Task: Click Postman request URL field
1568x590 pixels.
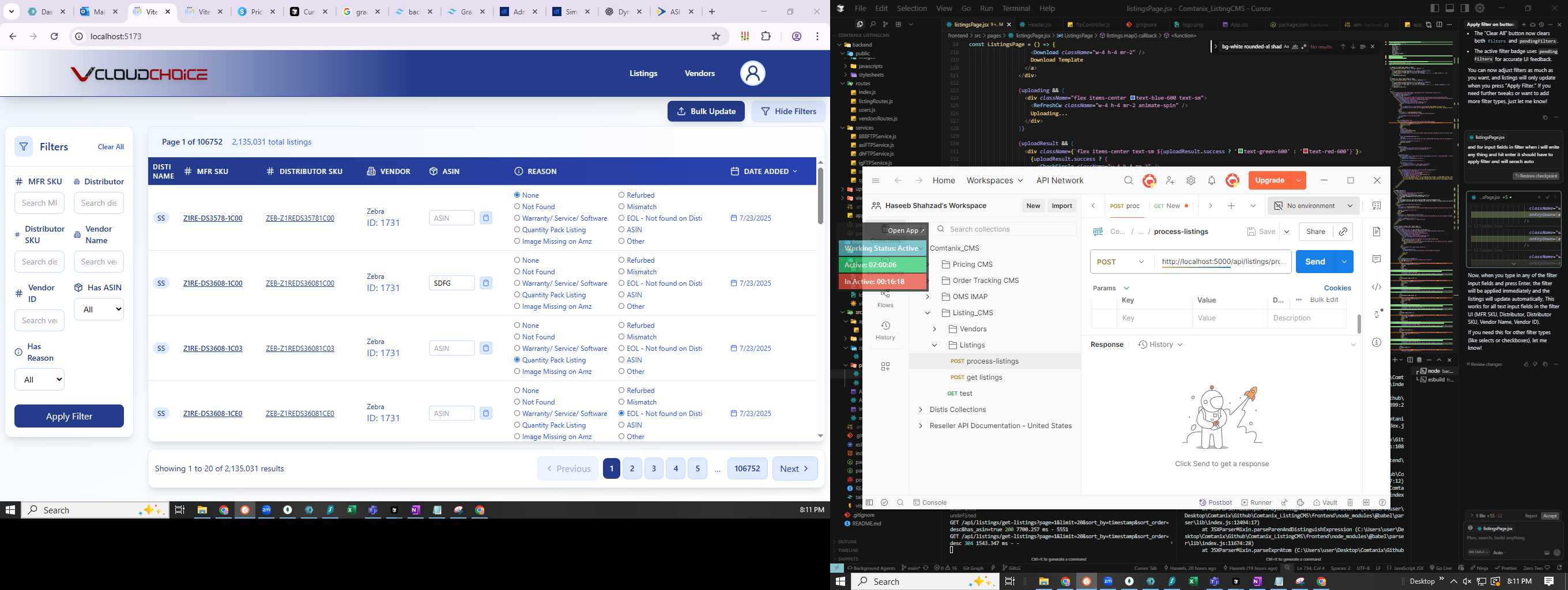Action: coord(1222,262)
